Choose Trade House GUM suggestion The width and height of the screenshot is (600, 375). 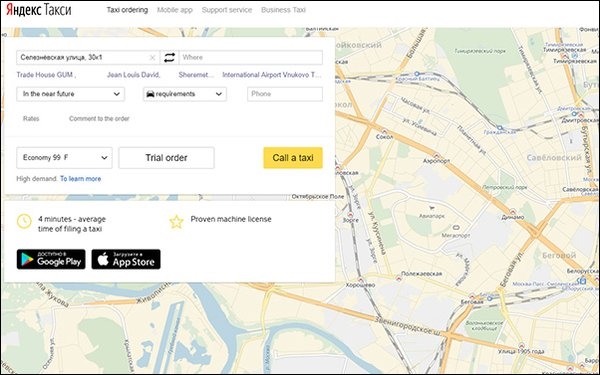point(46,75)
